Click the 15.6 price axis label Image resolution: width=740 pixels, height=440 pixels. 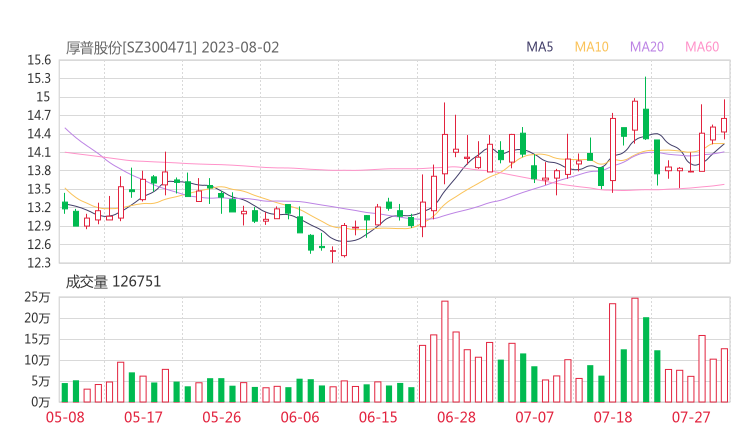point(39,60)
